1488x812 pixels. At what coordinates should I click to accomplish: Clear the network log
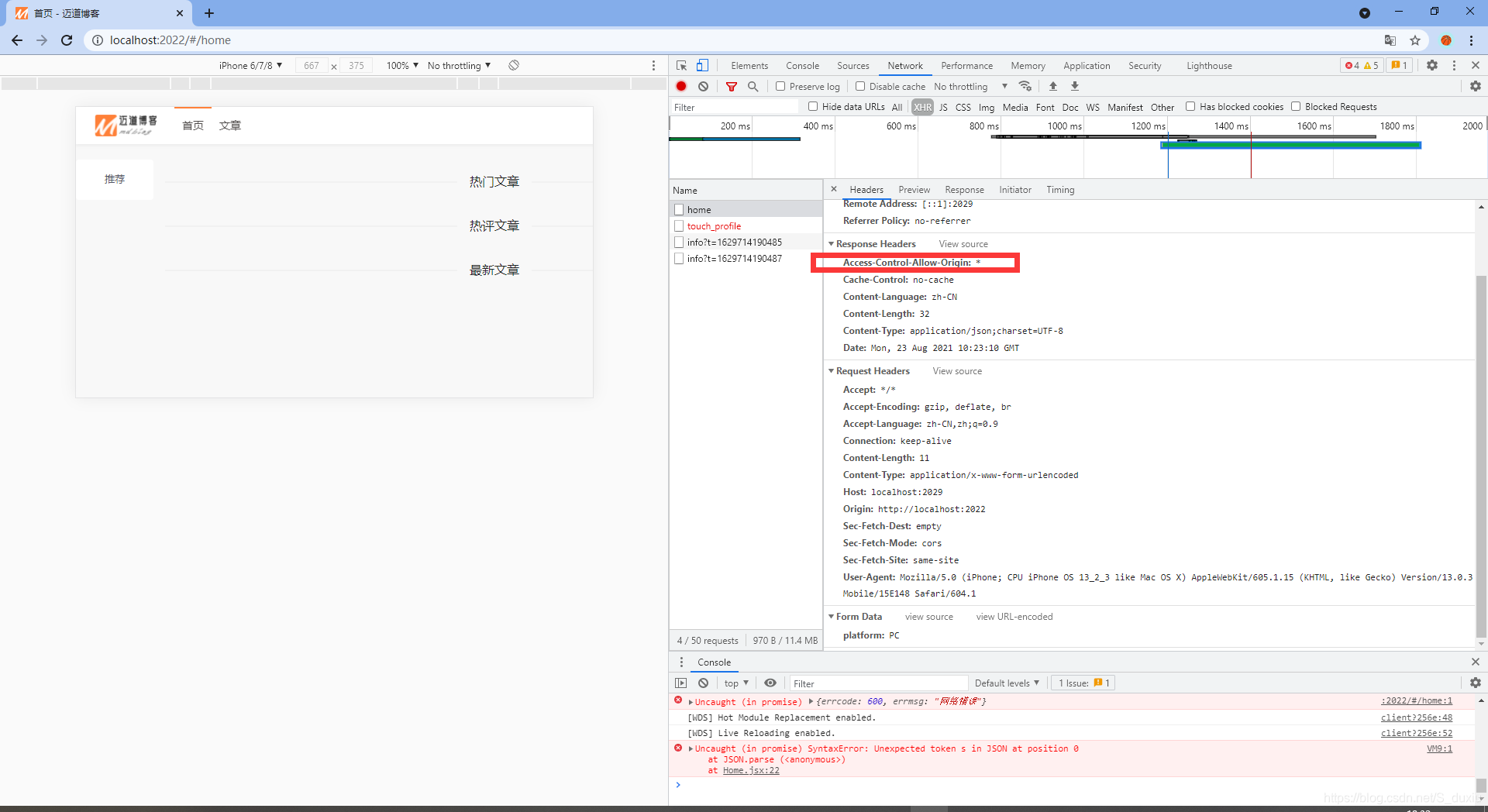pos(703,86)
